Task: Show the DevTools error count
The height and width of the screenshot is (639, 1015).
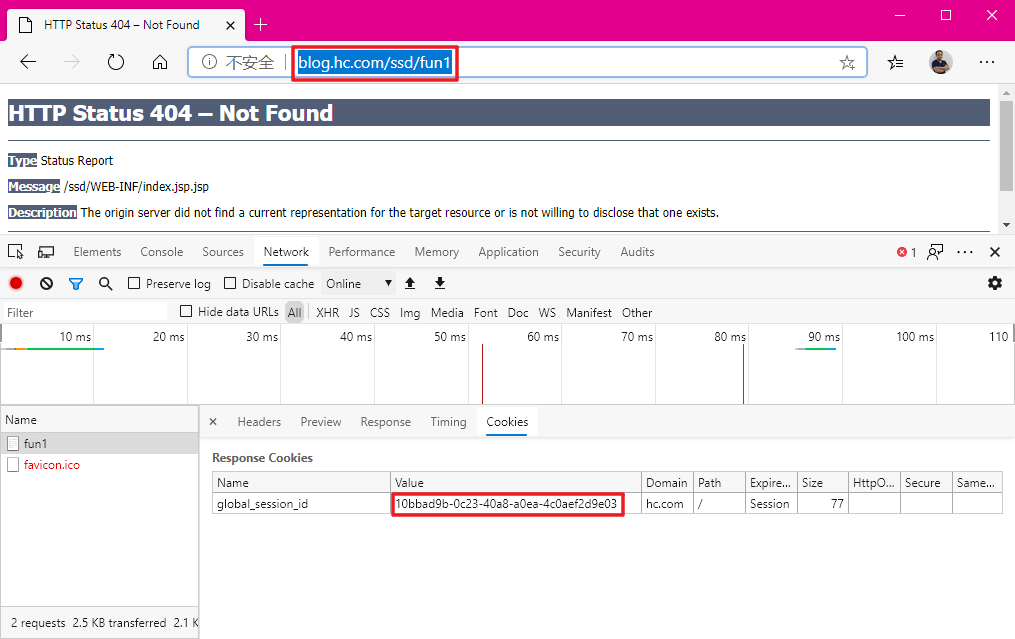Action: [906, 252]
